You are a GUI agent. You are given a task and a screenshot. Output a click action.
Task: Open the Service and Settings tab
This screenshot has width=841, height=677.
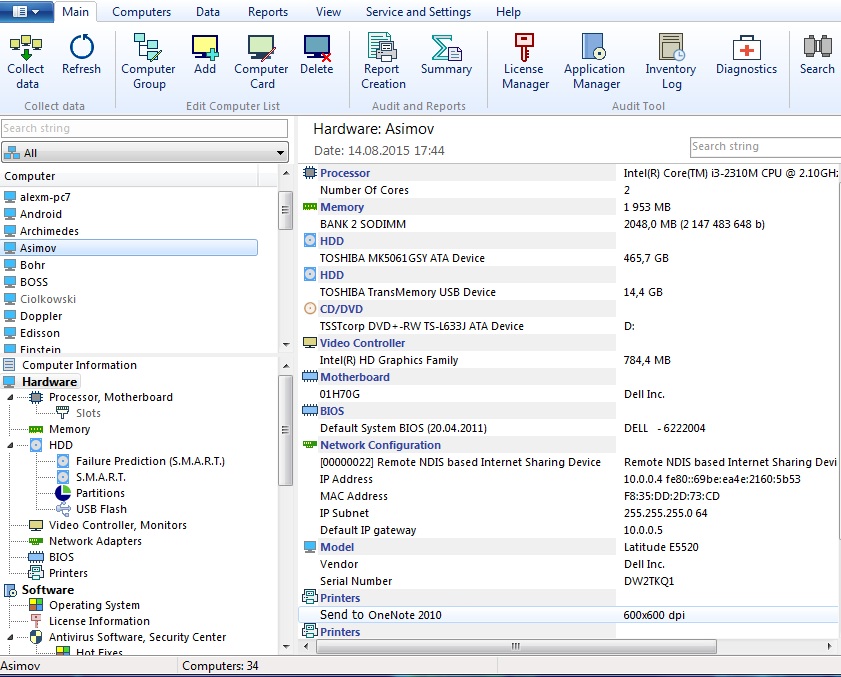coord(418,12)
